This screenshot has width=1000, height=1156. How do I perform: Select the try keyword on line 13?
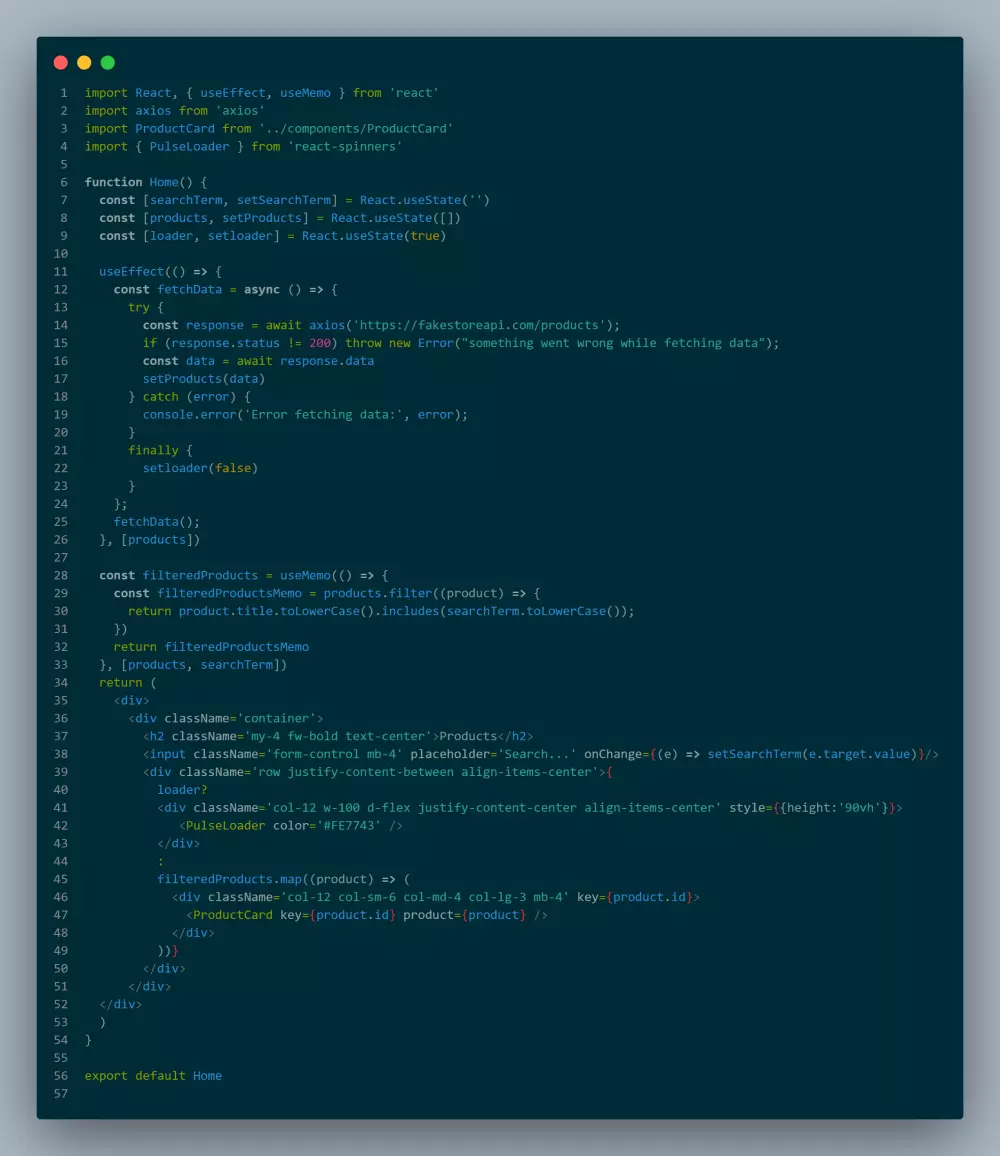click(139, 307)
